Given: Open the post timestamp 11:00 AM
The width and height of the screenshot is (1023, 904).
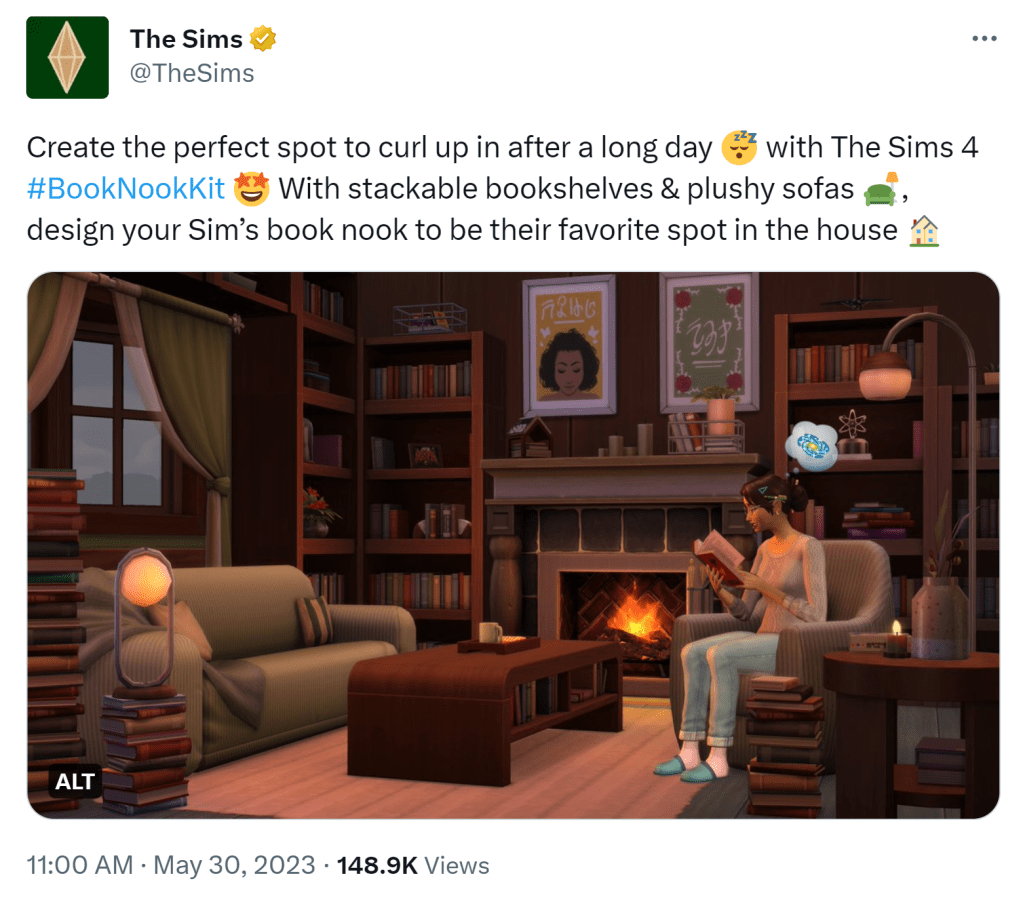Looking at the screenshot, I should click(80, 866).
